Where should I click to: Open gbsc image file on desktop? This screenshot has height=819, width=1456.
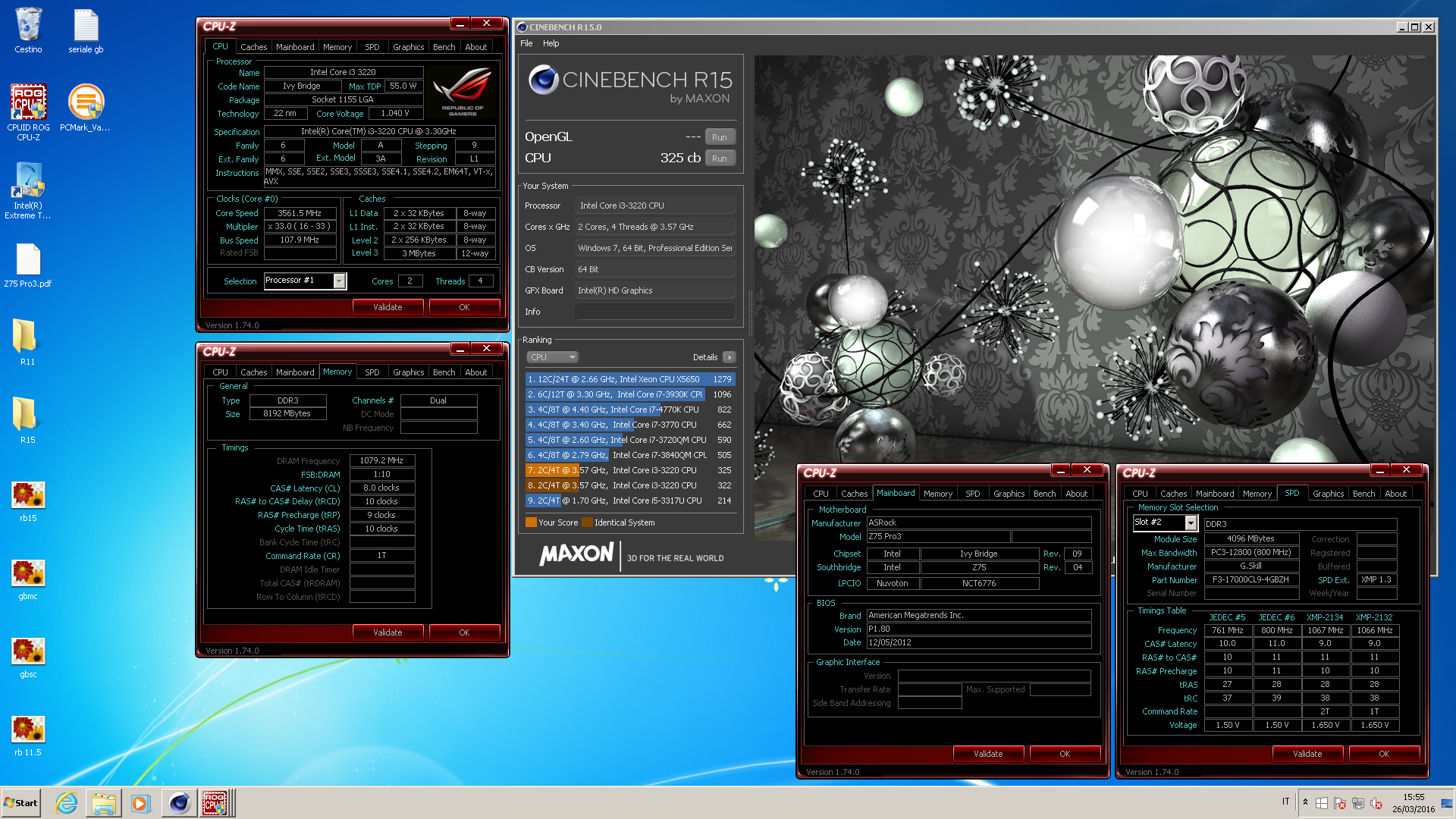[28, 657]
